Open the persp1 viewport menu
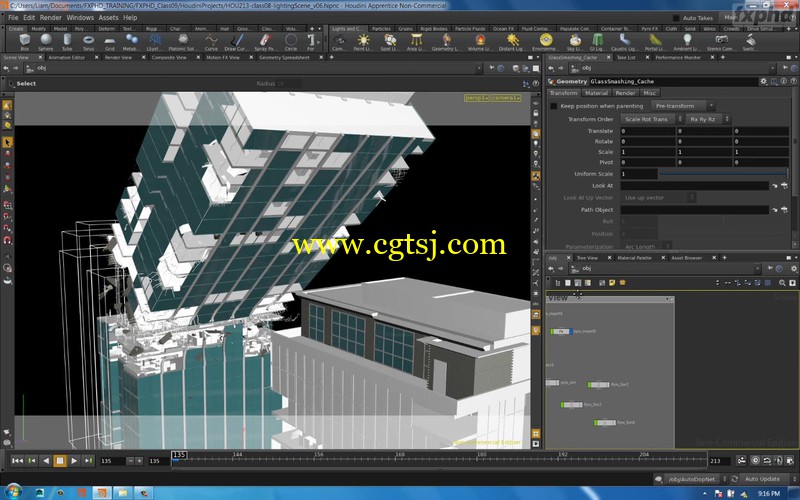Viewport: 800px width, 500px height. [x=477, y=97]
